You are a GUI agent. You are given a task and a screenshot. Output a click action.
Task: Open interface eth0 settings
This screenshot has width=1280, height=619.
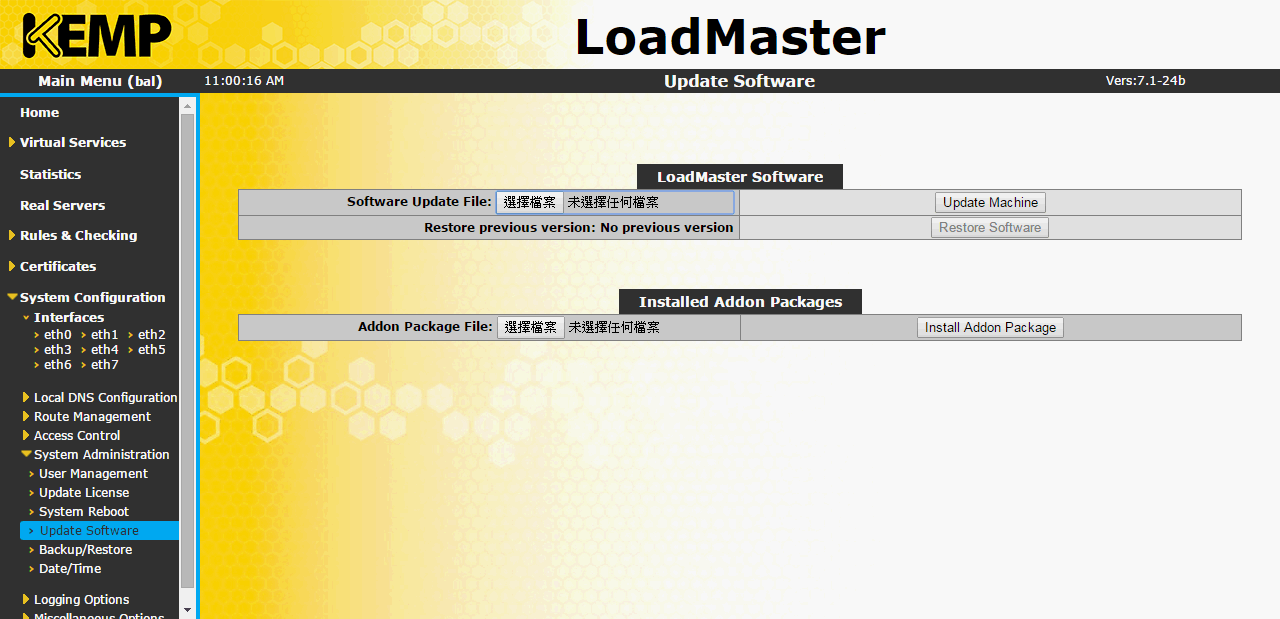(57, 335)
